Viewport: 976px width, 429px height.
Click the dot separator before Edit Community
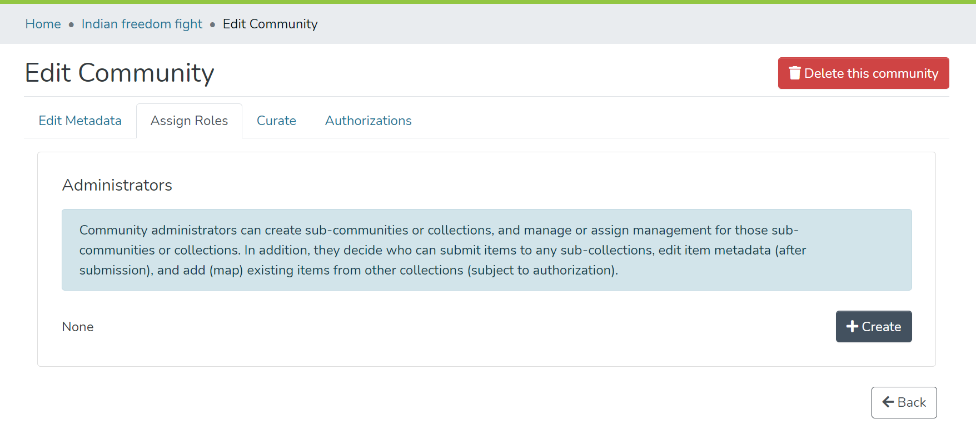point(212,24)
